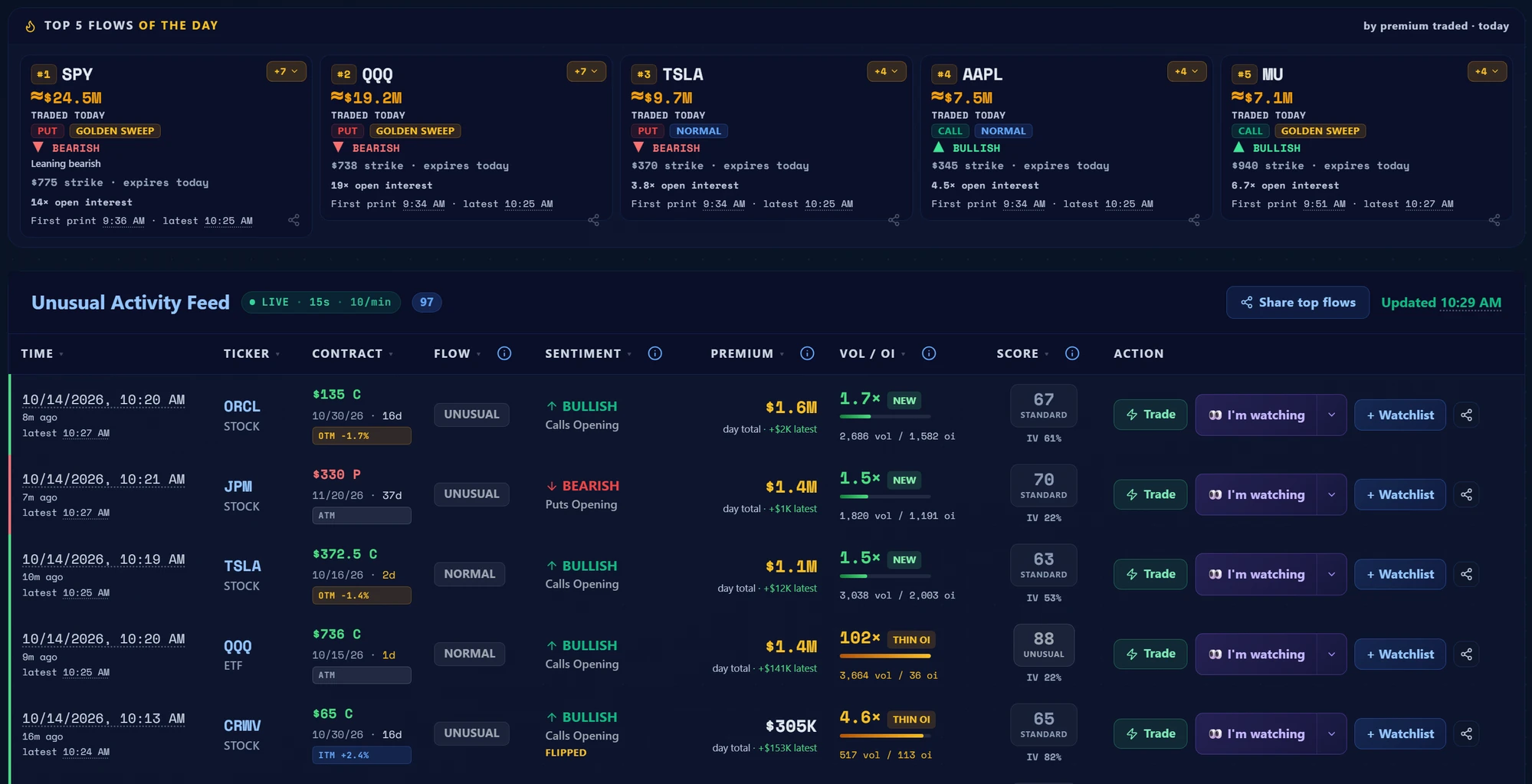Viewport: 1532px width, 784px height.
Task: Open watching options arrow in CRWV row
Action: click(1332, 733)
